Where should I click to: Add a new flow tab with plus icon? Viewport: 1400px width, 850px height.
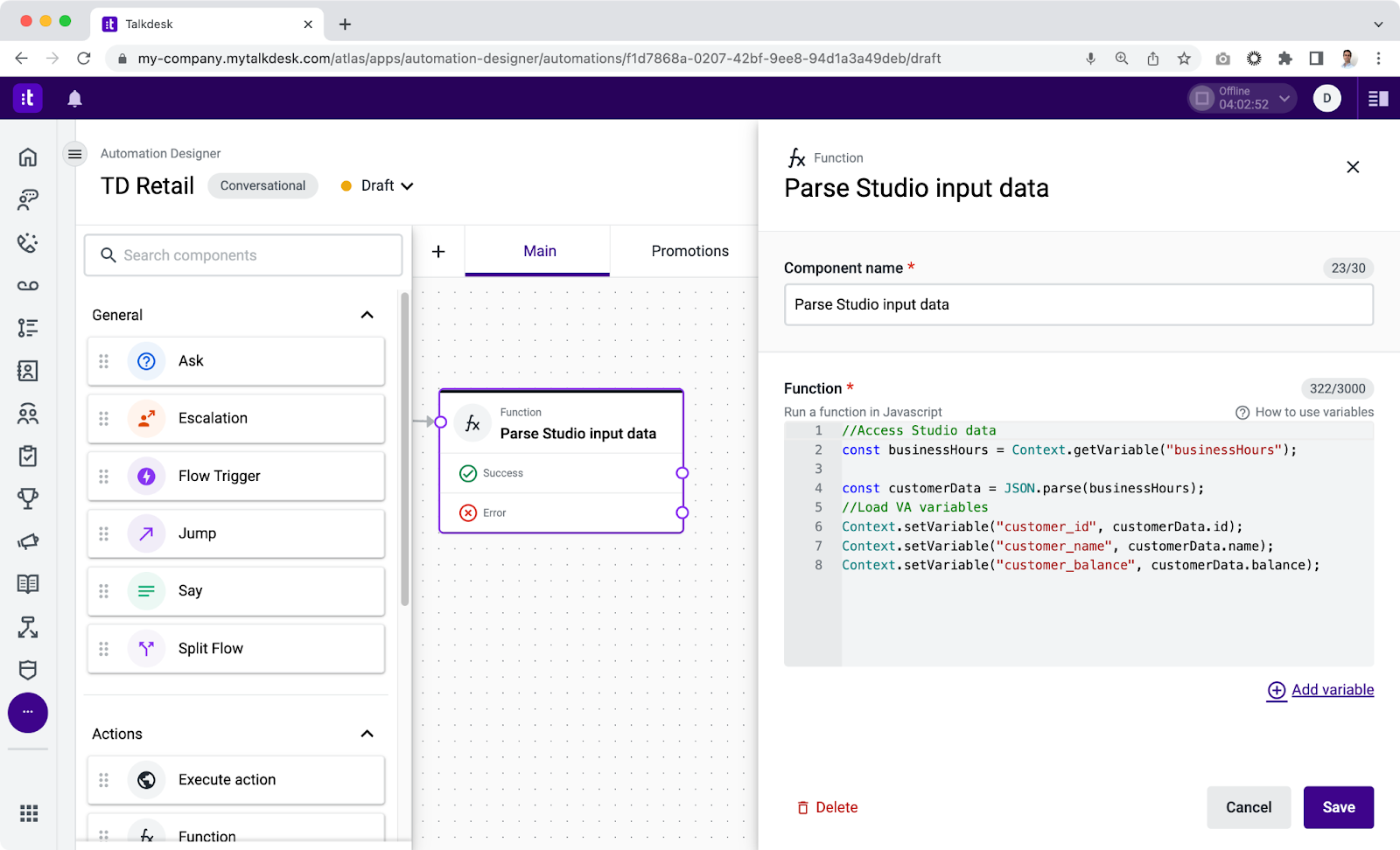coord(438,252)
